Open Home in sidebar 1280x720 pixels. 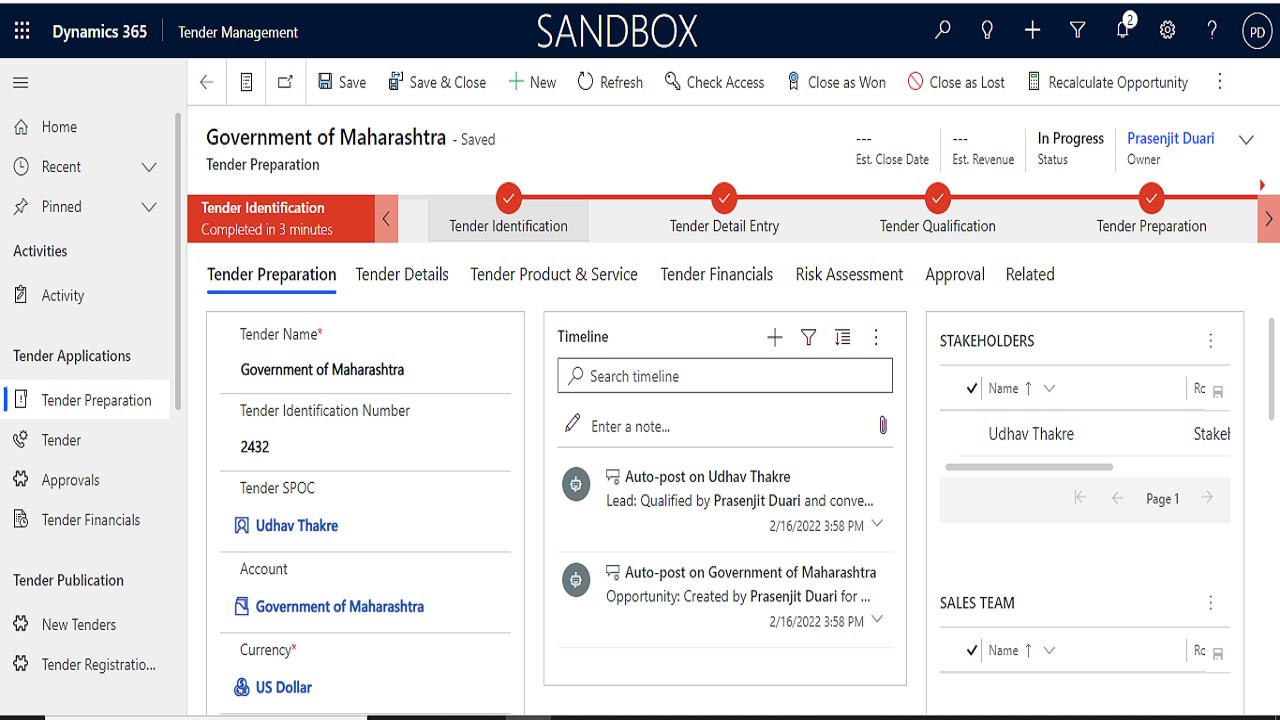[59, 127]
